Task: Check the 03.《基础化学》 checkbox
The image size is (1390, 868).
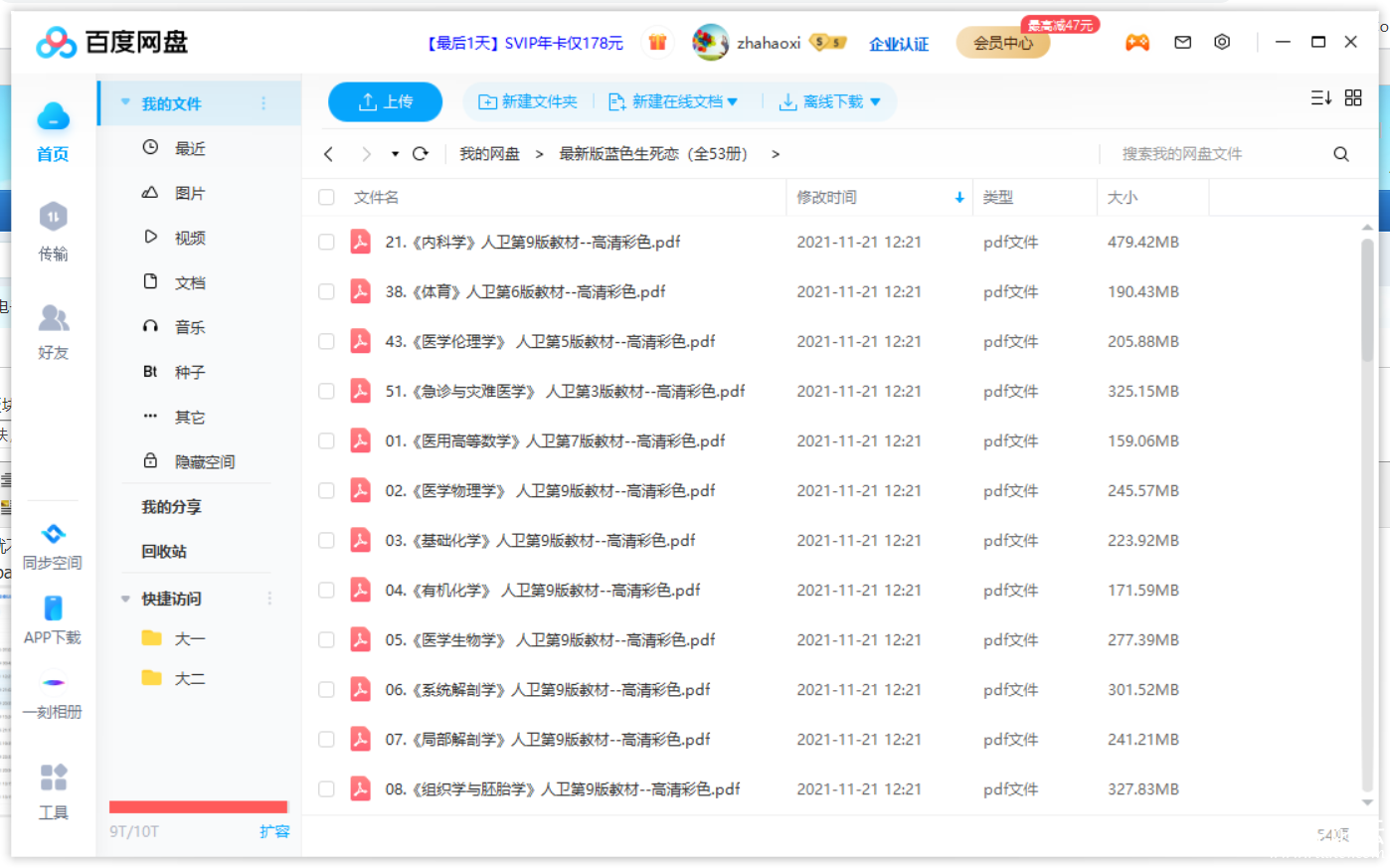Action: (326, 540)
